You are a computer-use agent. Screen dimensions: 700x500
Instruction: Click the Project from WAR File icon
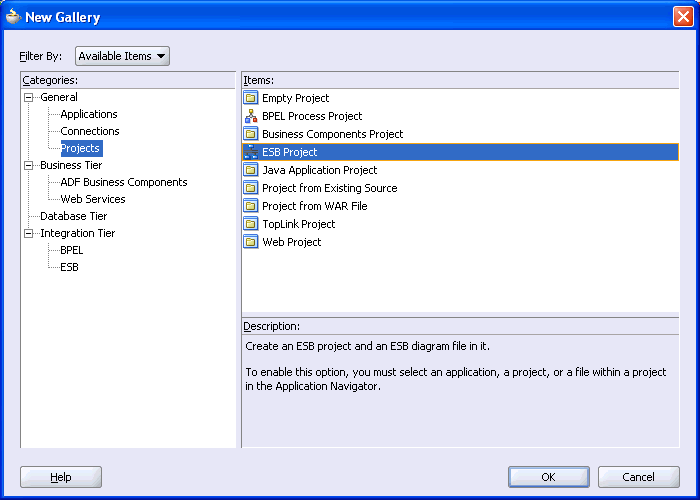tap(251, 206)
